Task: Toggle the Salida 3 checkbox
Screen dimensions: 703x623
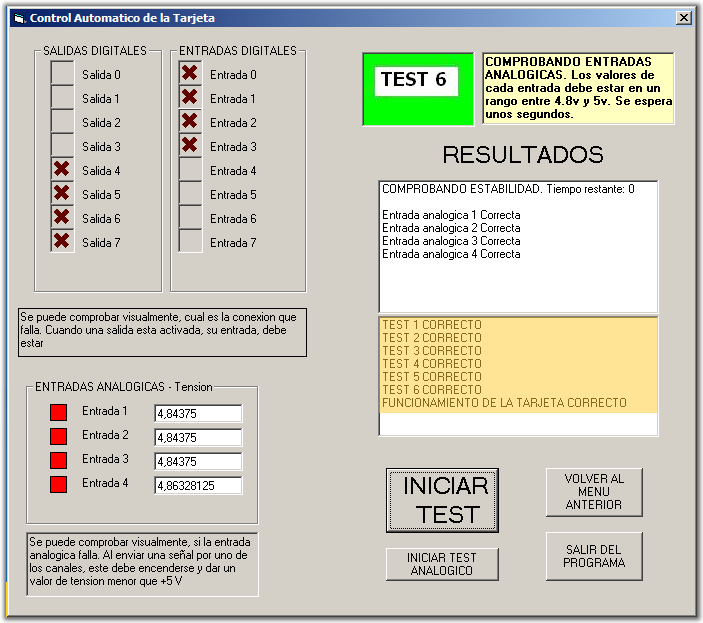Action: tap(62, 146)
